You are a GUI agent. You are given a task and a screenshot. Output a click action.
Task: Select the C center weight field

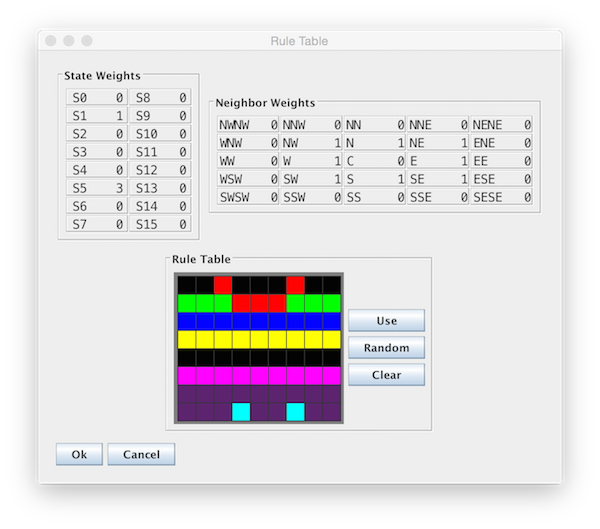point(375,161)
